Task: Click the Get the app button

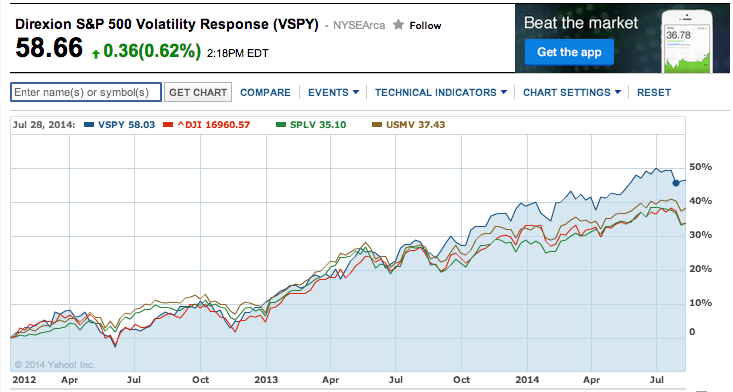Action: [569, 52]
